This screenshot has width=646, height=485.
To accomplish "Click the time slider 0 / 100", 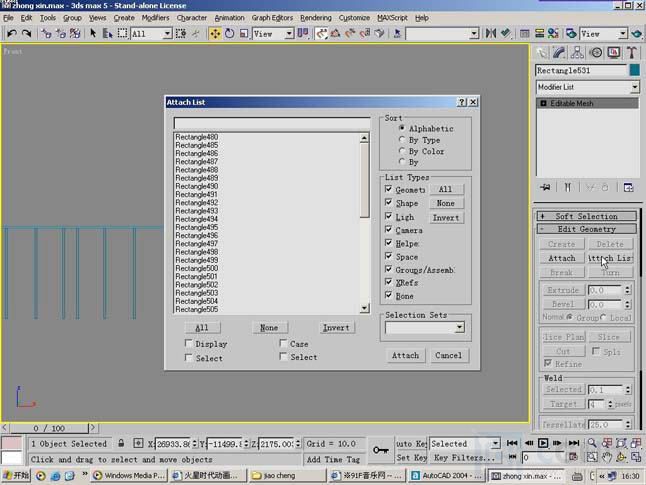I will click(49, 428).
